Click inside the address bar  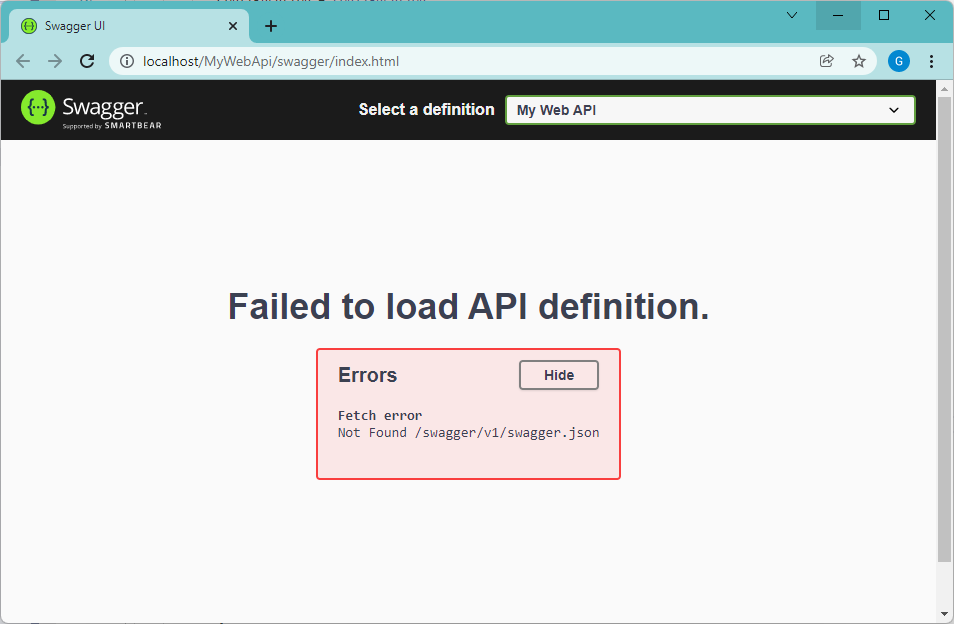click(x=400, y=61)
